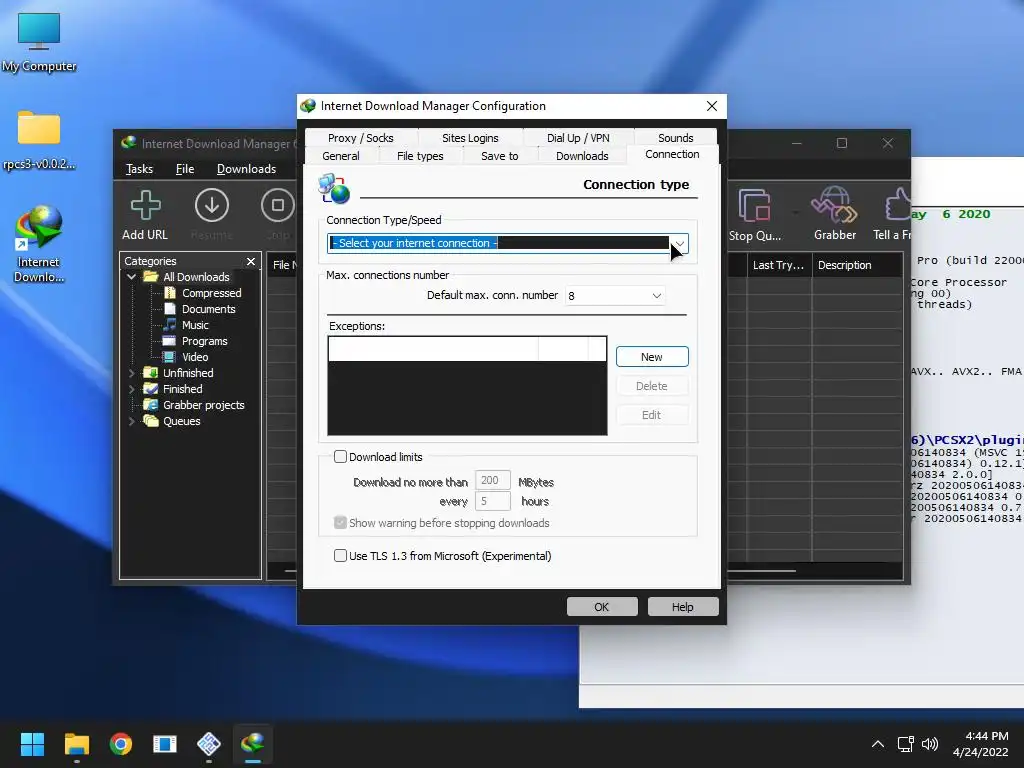Switch to Dial Up / VPN tab
This screenshot has height=768, width=1024.
click(x=578, y=138)
